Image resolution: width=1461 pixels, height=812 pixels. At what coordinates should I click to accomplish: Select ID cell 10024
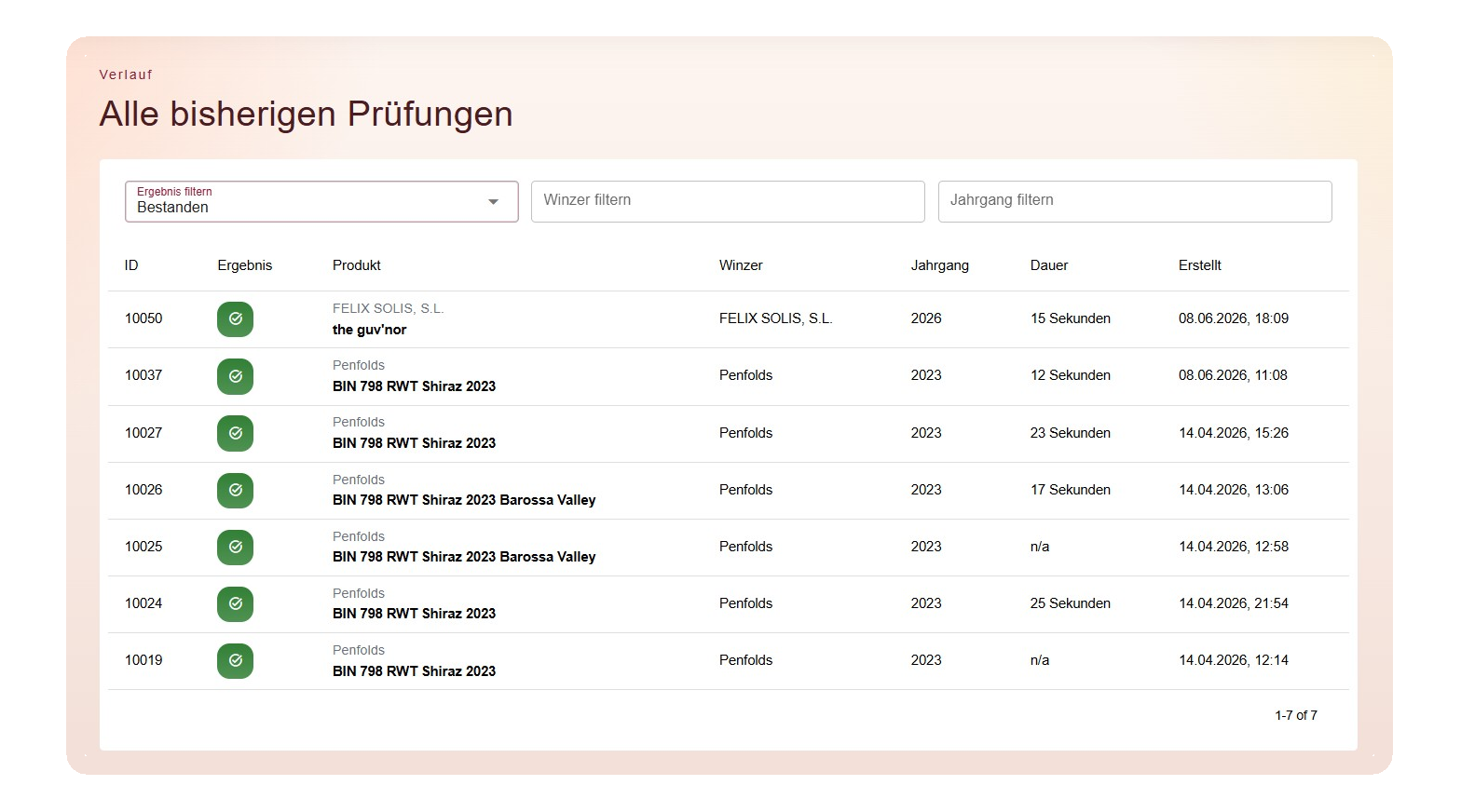[143, 603]
